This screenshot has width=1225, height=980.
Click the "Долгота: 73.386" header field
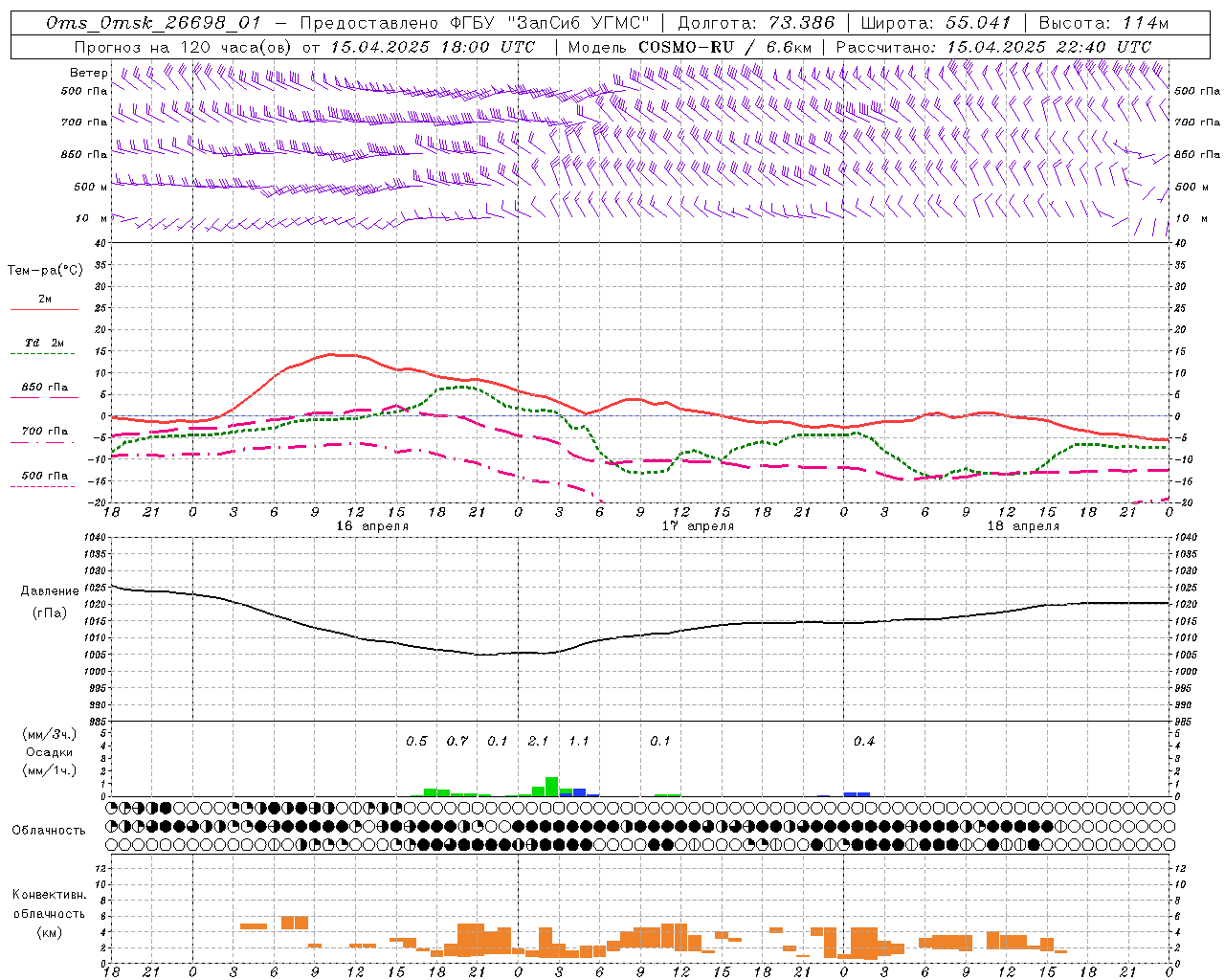pyautogui.click(x=756, y=23)
